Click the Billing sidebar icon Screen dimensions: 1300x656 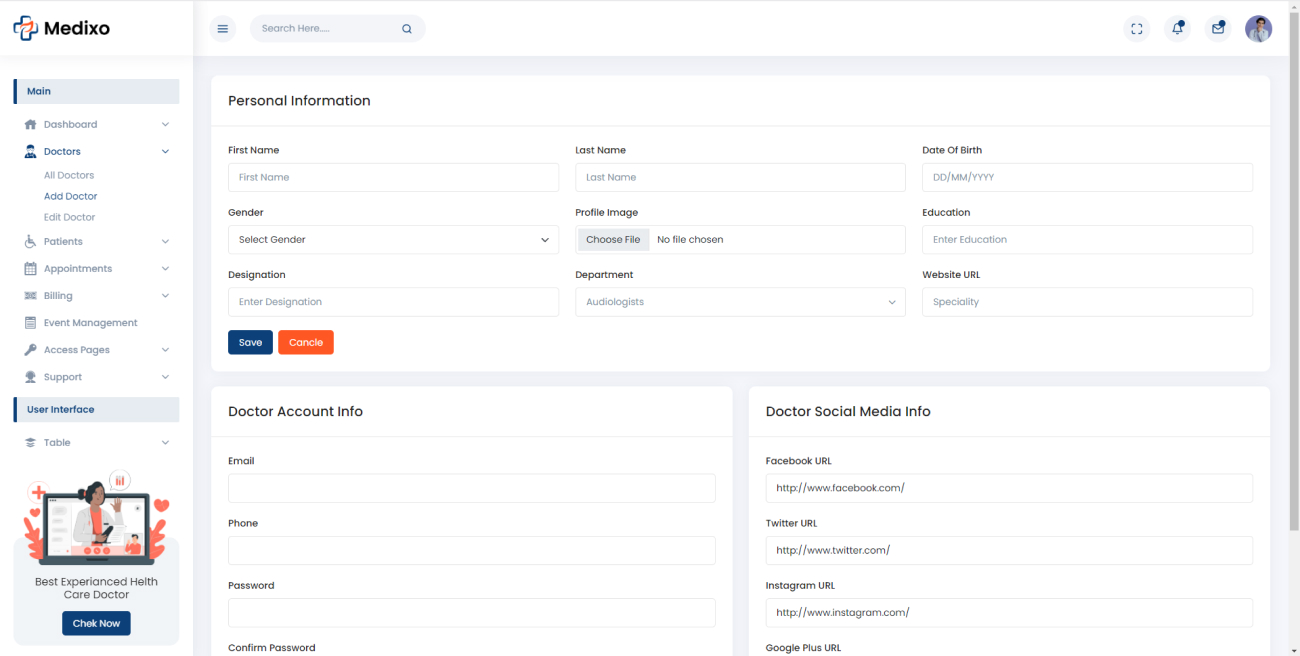(30, 296)
